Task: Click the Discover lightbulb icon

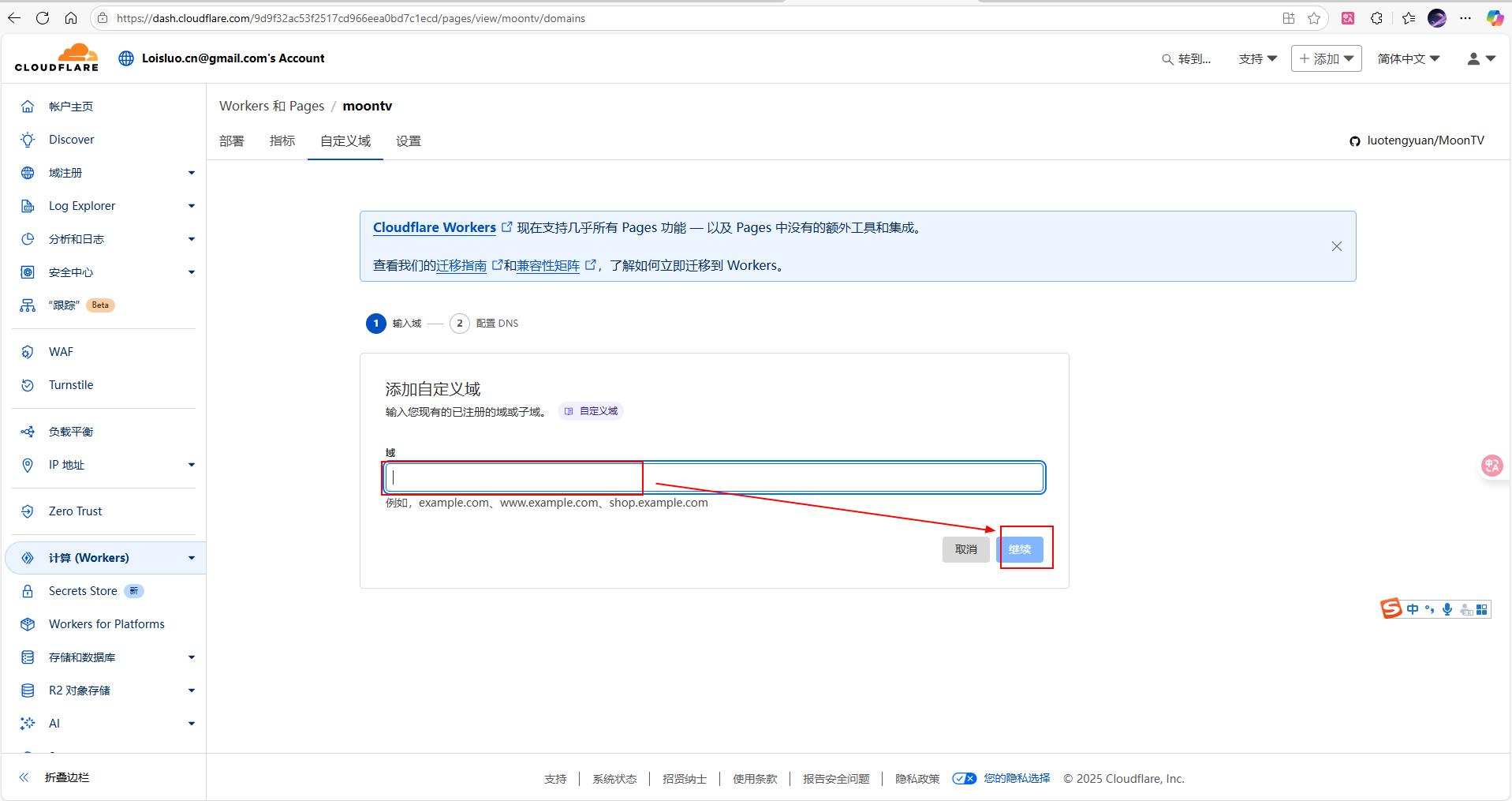Action: click(28, 140)
